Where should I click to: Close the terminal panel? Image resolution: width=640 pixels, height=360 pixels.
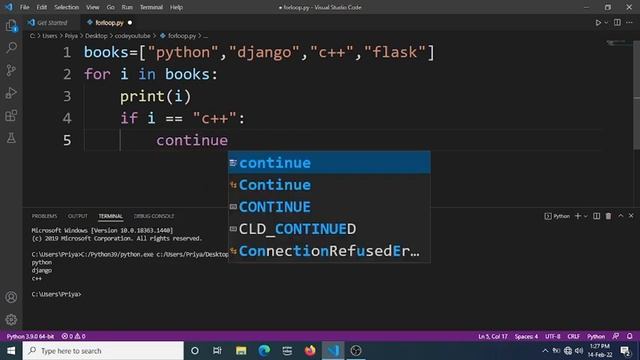click(631, 216)
